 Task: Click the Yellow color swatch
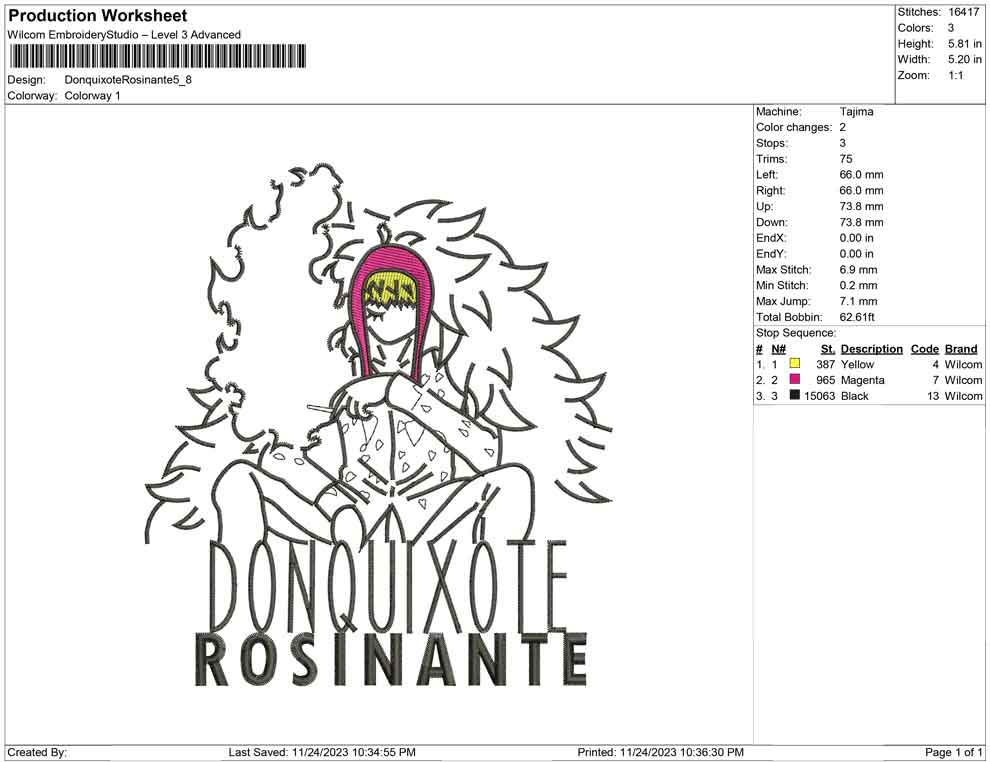pos(795,364)
